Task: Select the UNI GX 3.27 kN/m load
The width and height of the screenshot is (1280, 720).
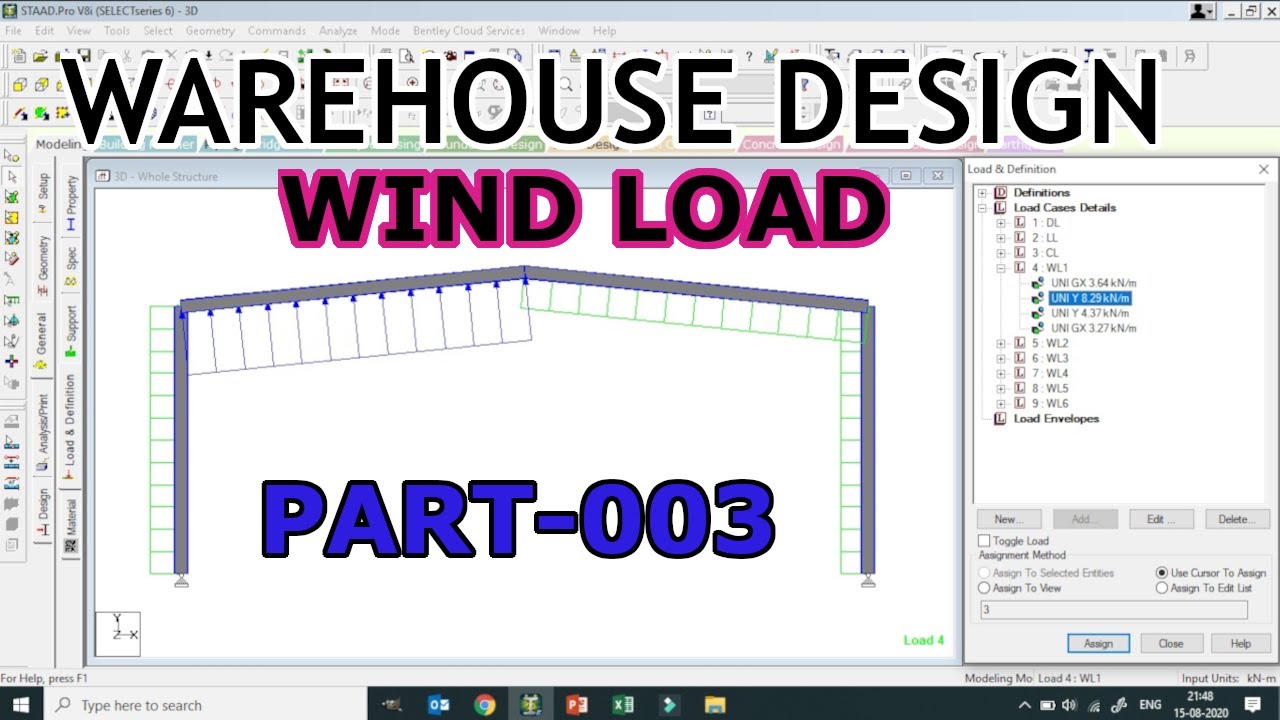Action: 1093,328
